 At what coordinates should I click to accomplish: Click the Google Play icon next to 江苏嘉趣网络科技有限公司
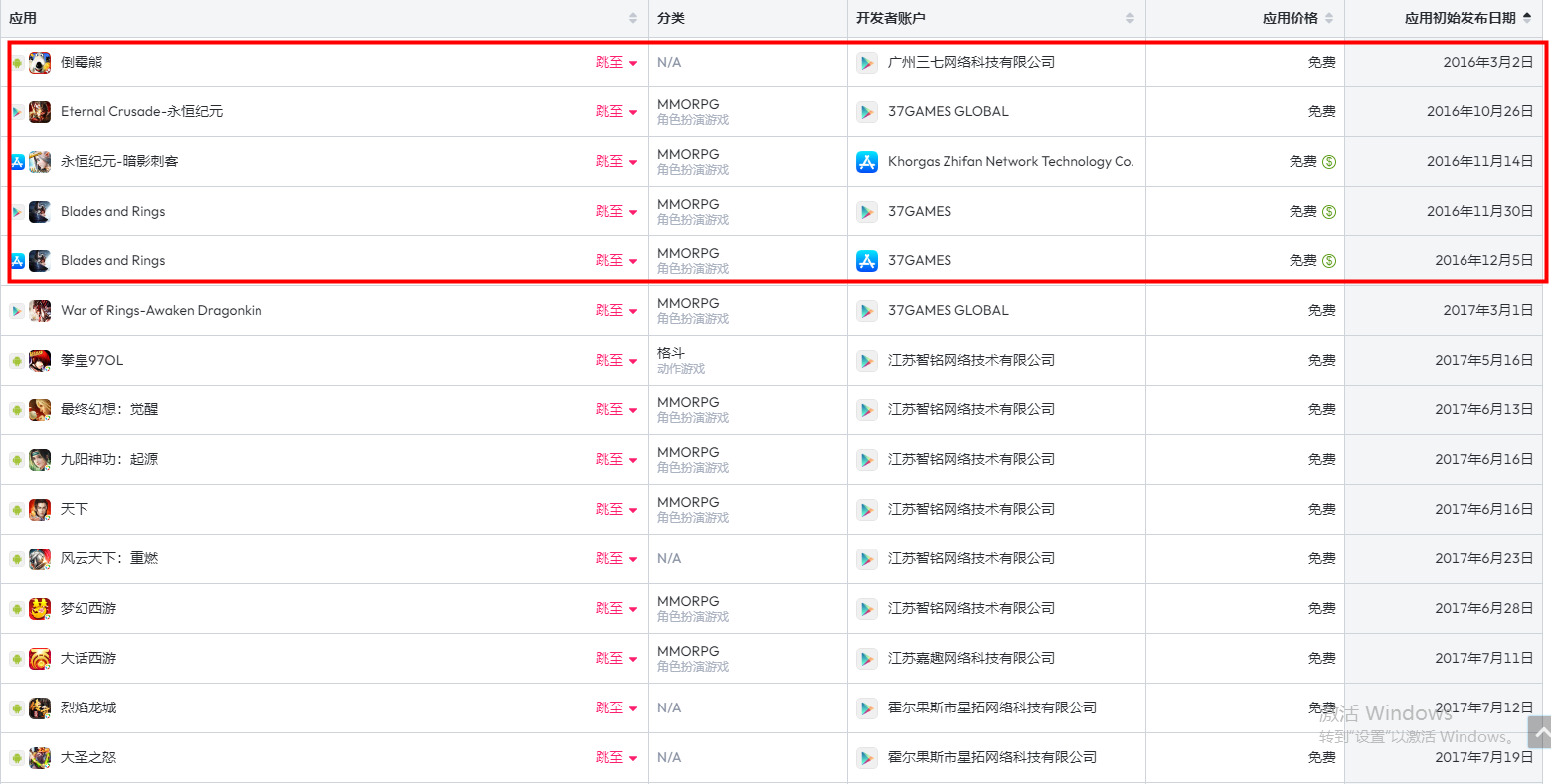coord(867,659)
